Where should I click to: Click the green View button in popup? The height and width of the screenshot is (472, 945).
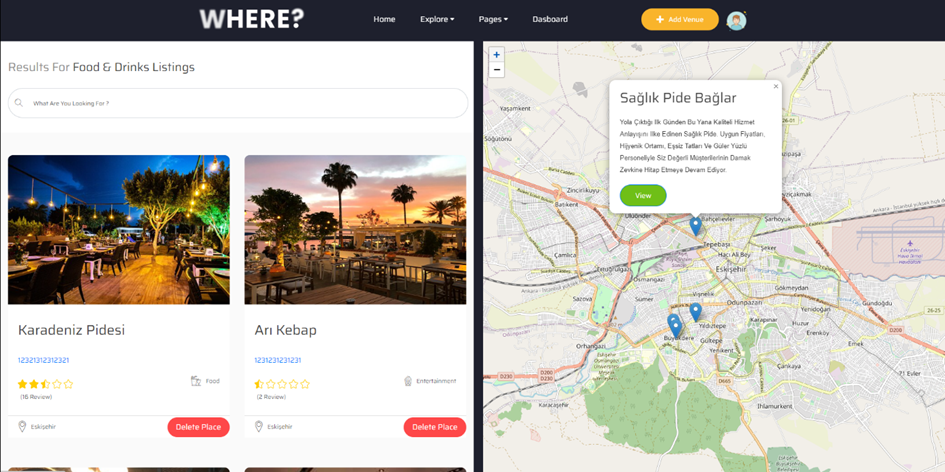click(x=643, y=195)
